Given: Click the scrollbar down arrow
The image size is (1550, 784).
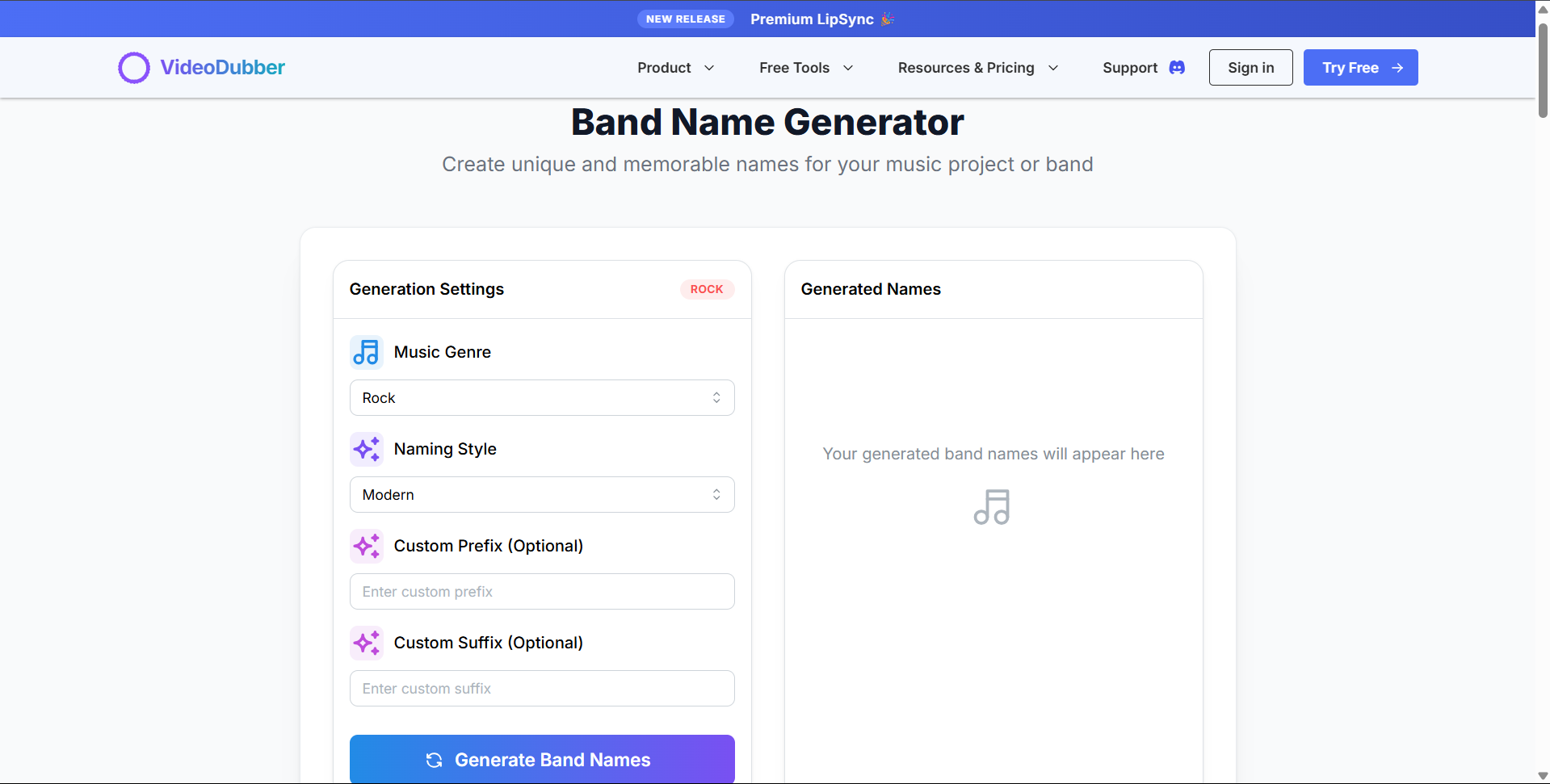Looking at the screenshot, I should pos(1543,775).
